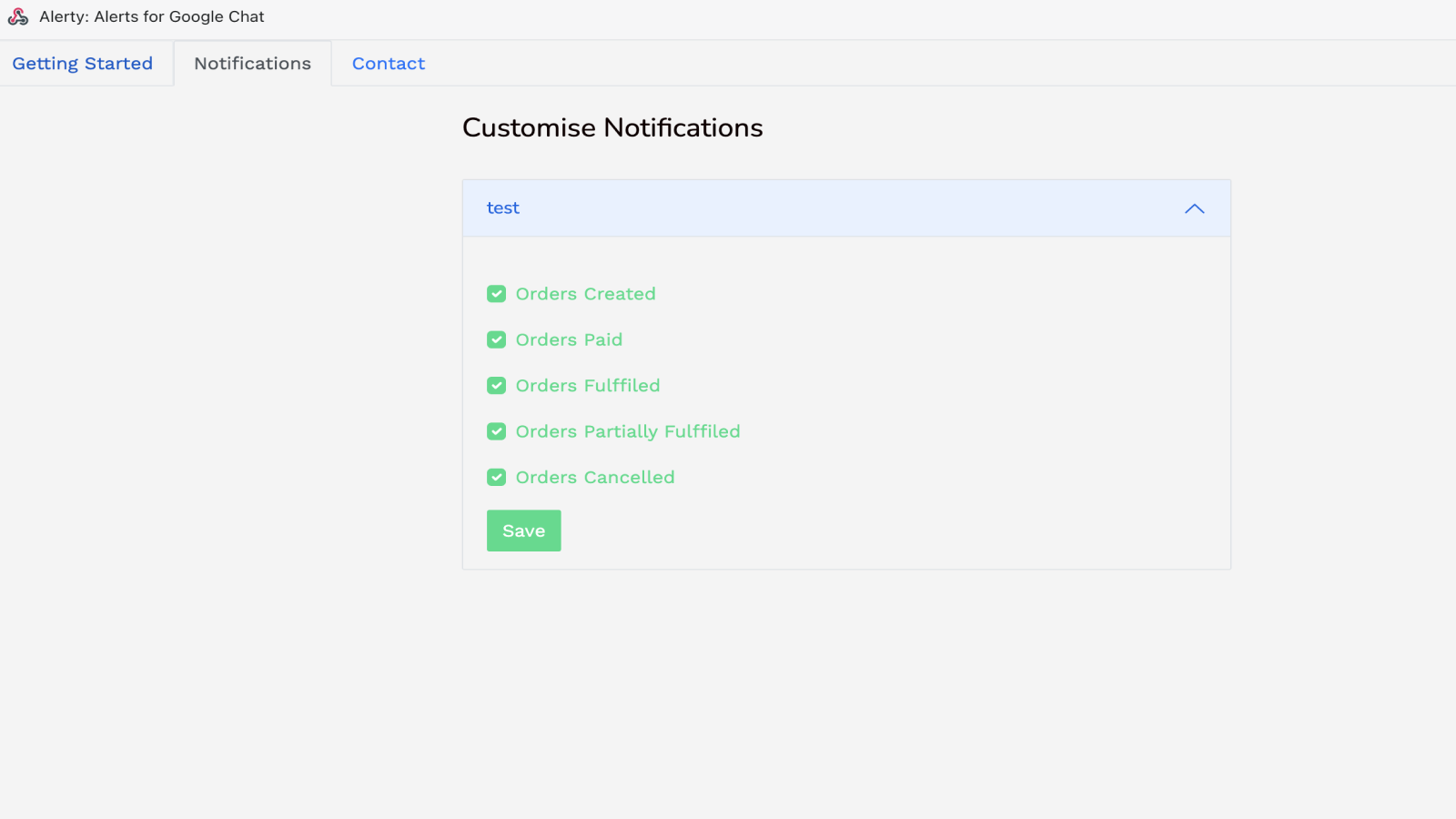Collapse the test panel using the chevron
This screenshot has height=819, width=1456.
pos(1194,208)
